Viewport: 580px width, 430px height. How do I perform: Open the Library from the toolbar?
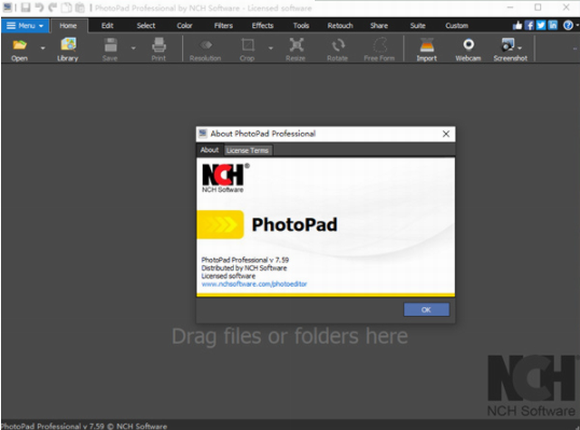(68, 49)
